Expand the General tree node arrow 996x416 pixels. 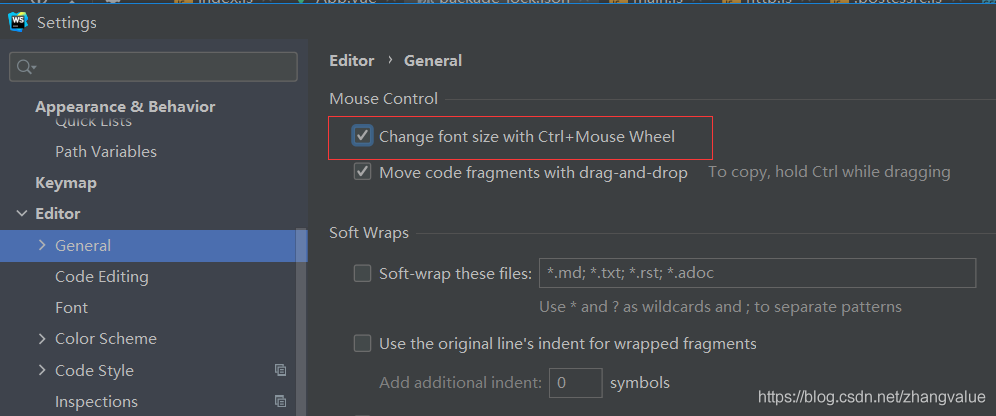click(x=42, y=245)
